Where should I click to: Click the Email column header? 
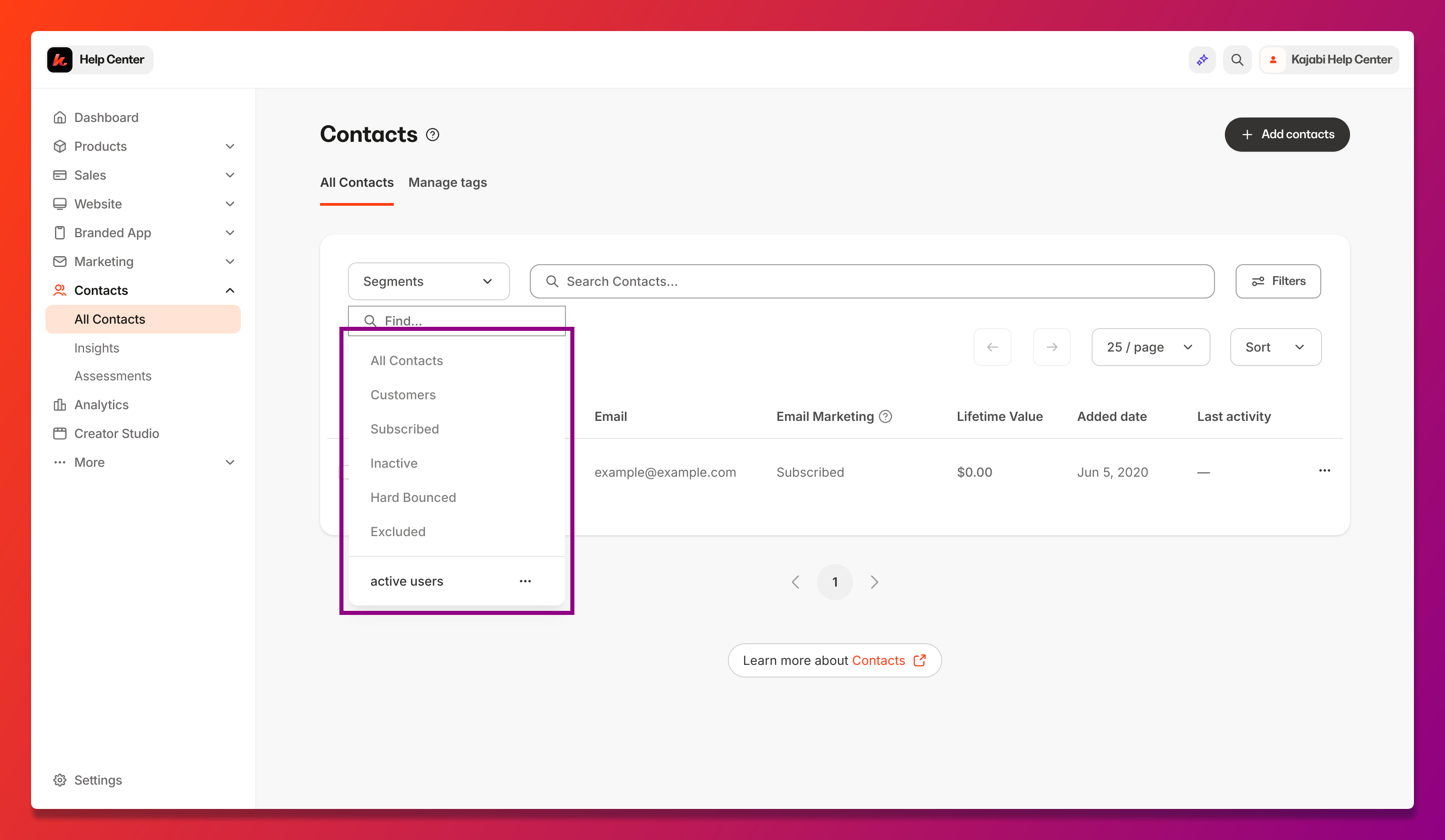(611, 416)
